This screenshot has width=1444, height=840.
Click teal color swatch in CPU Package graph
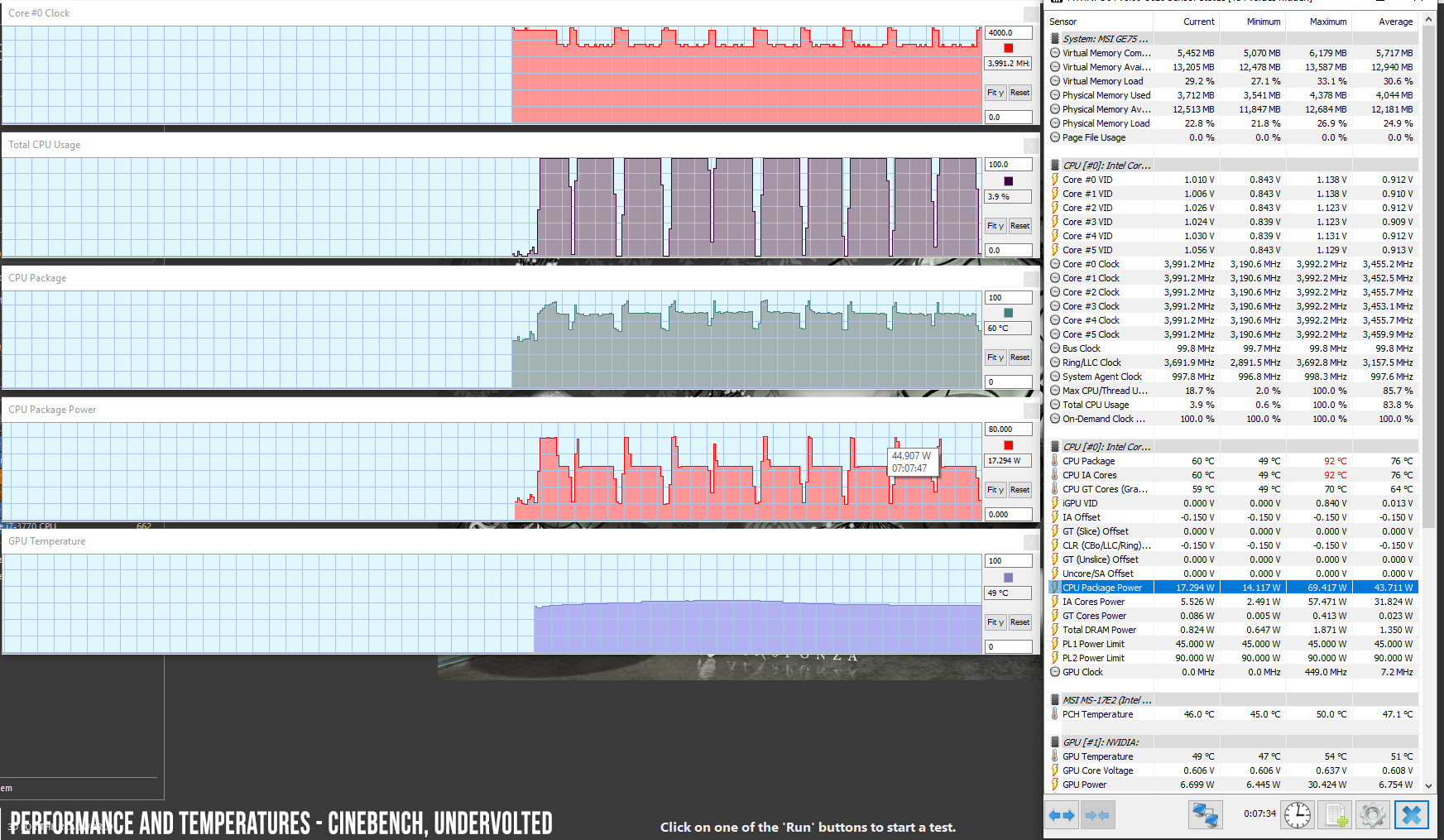tap(1008, 313)
